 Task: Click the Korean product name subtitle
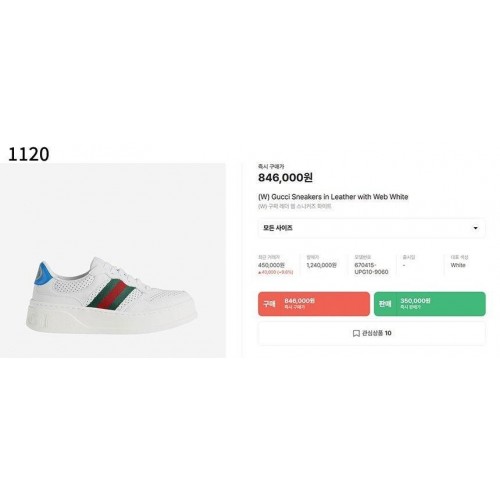click(295, 206)
